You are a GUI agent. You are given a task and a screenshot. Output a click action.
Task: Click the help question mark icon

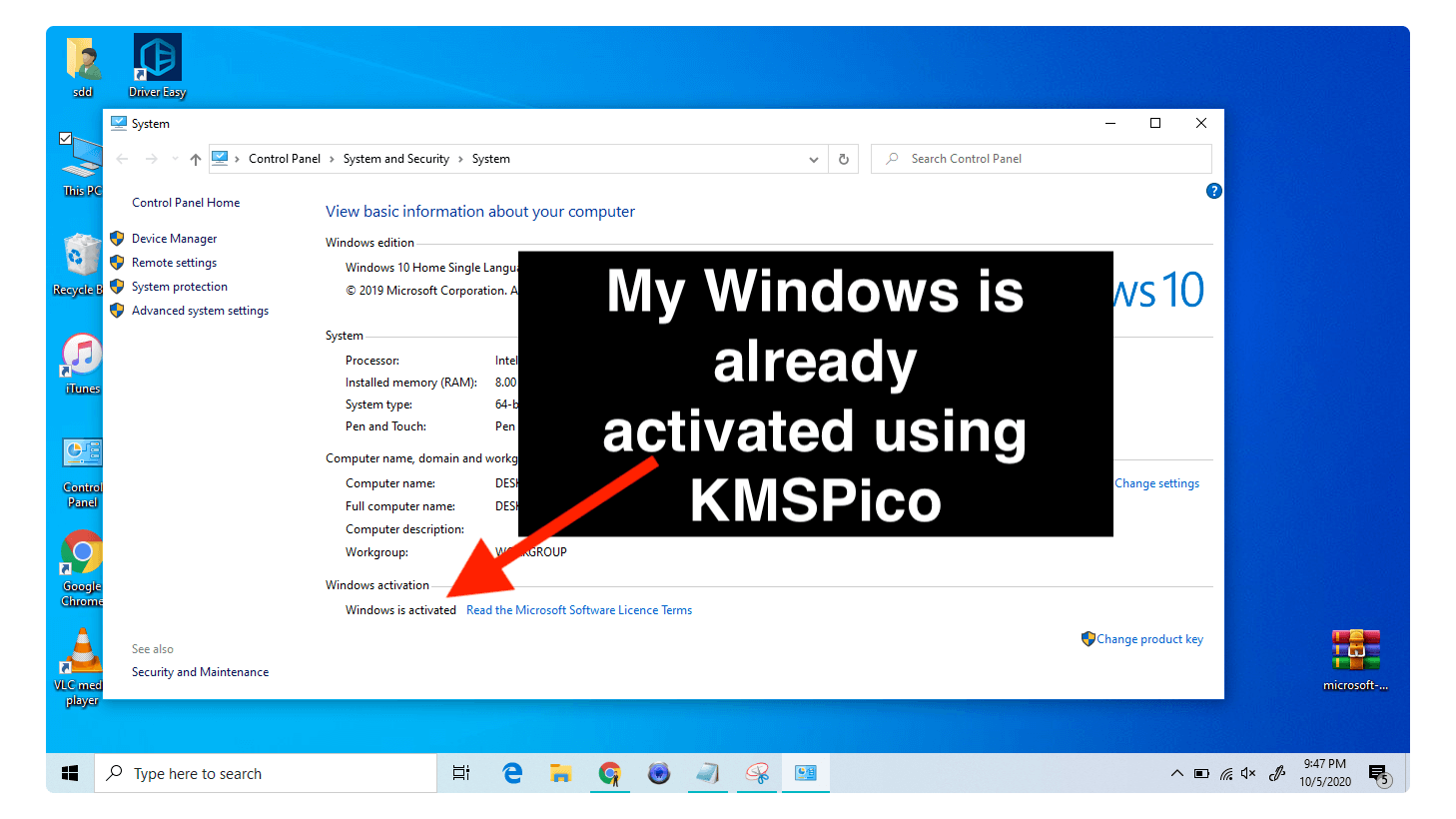[x=1213, y=191]
